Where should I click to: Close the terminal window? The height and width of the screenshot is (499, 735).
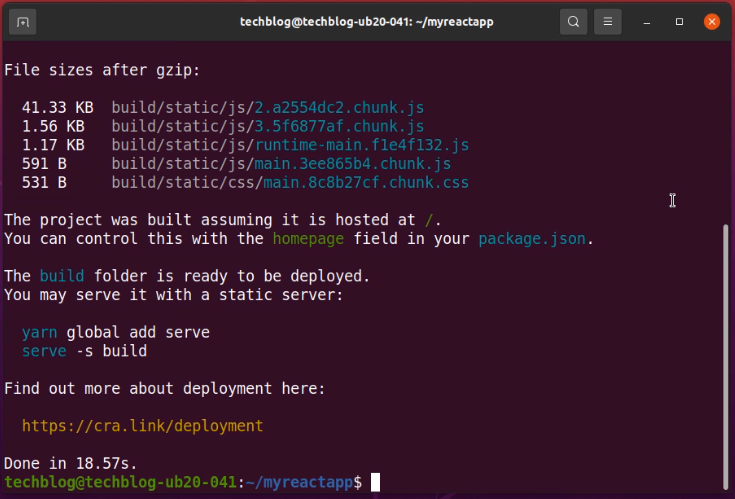pos(711,21)
